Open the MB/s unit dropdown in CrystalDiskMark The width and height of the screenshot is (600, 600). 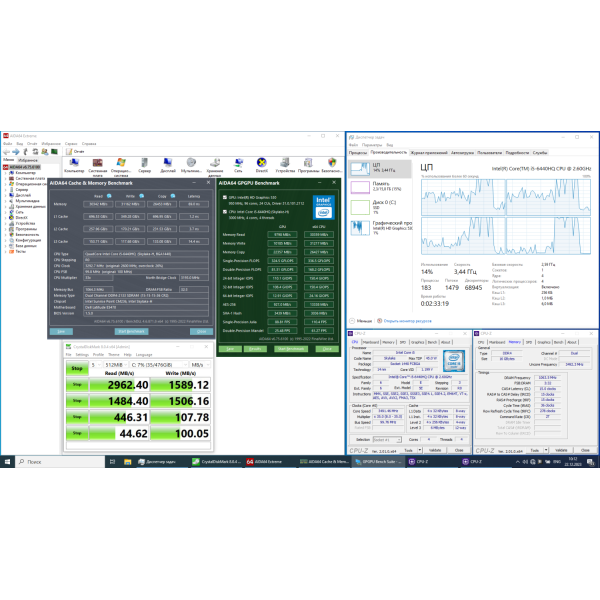pyautogui.click(x=200, y=365)
